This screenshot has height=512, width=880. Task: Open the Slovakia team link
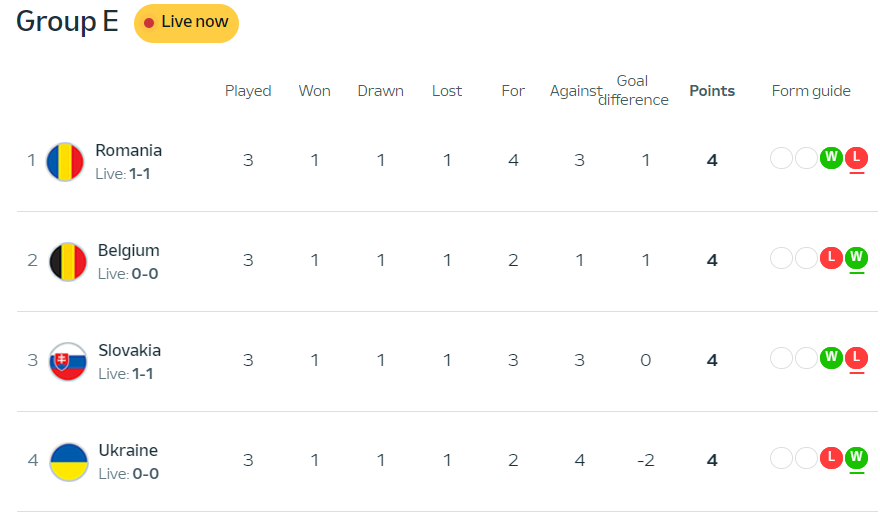[129, 350]
